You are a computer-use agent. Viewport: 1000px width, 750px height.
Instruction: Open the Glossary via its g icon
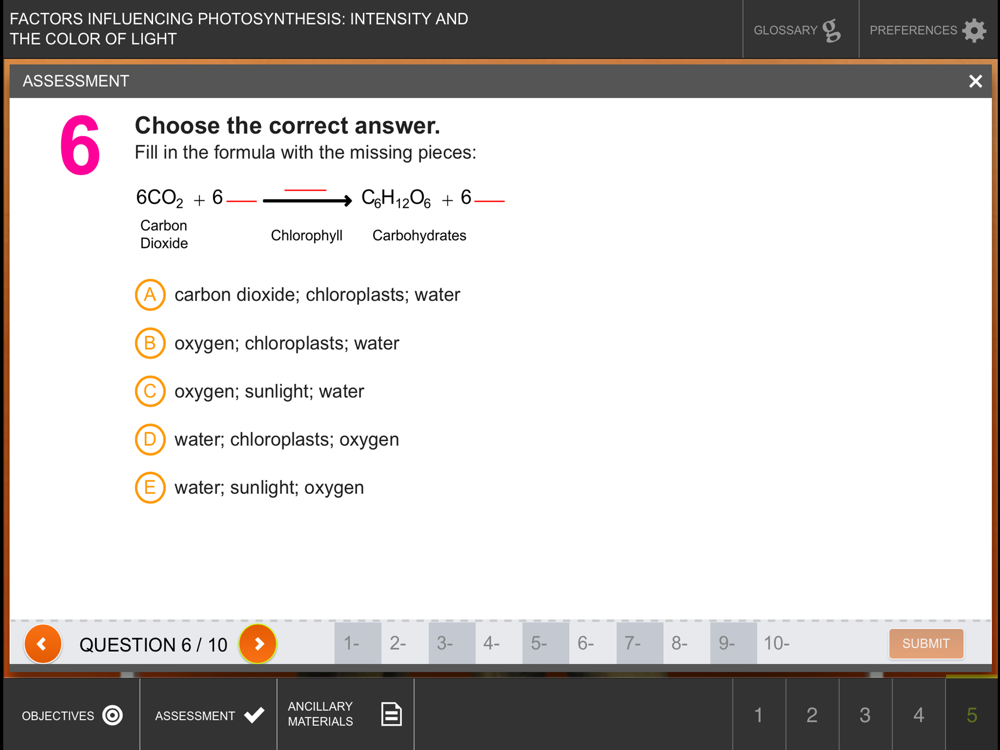pos(831,30)
